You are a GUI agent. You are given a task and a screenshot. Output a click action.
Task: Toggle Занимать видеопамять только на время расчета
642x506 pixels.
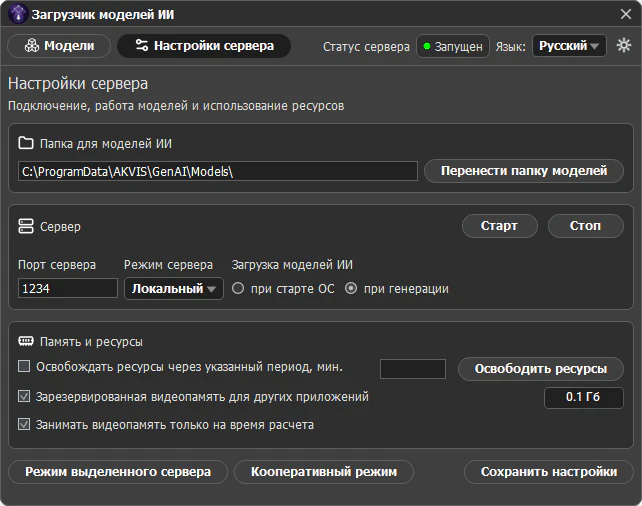click(x=24, y=424)
